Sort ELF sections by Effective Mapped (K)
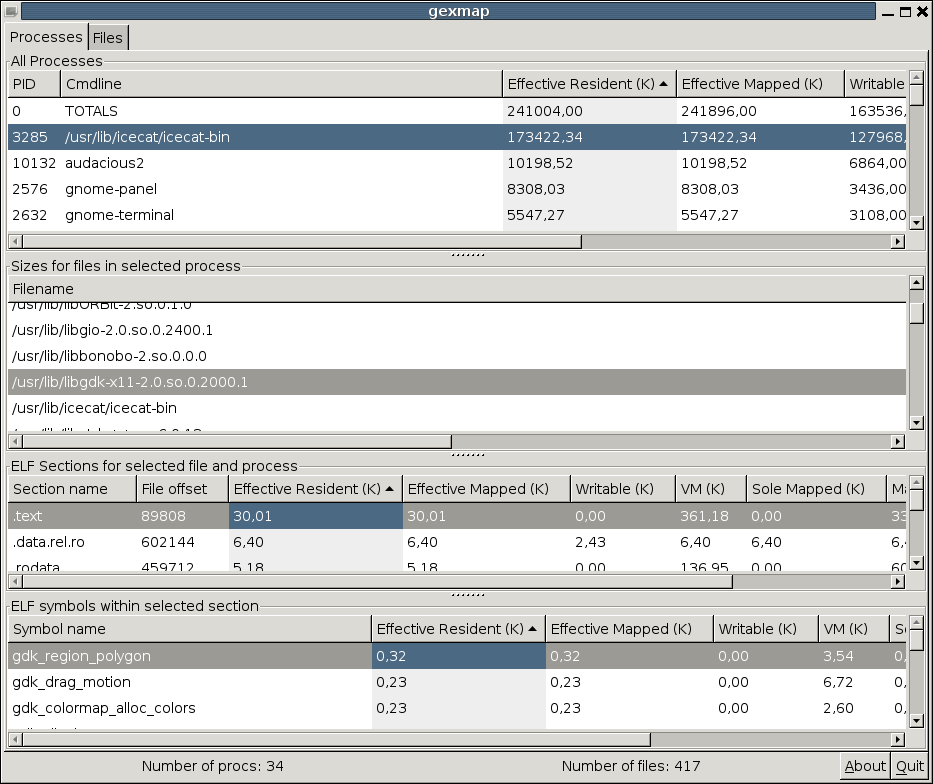 (x=486, y=489)
